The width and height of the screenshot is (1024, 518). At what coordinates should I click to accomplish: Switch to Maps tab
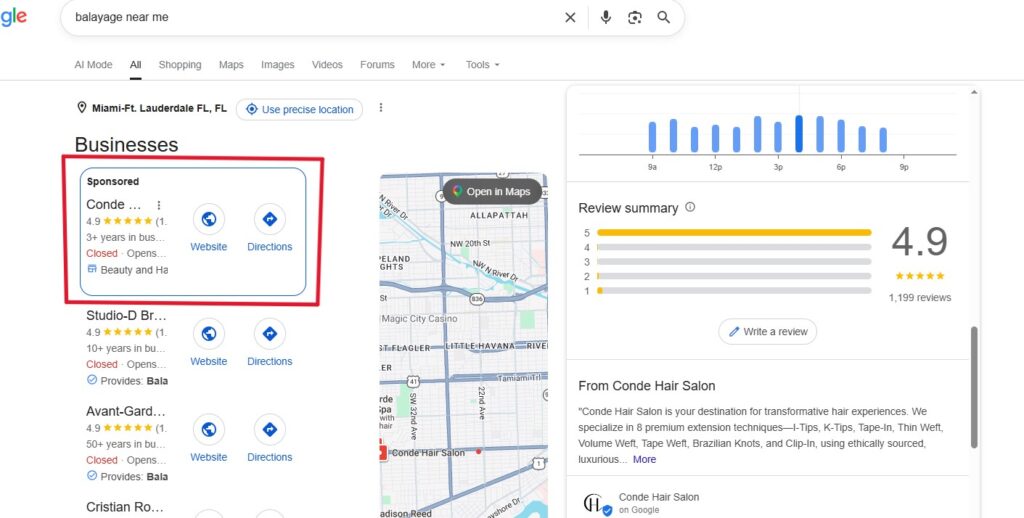(231, 65)
